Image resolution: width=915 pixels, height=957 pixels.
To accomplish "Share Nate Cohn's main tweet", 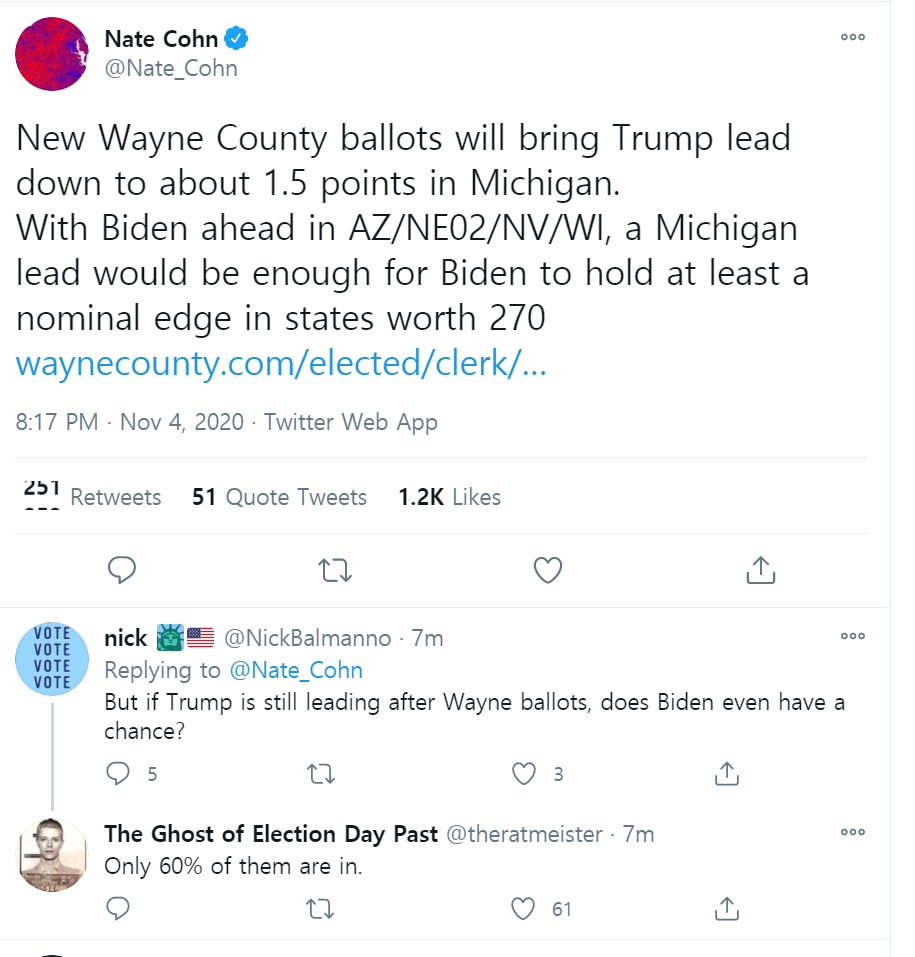I will [x=760, y=570].
